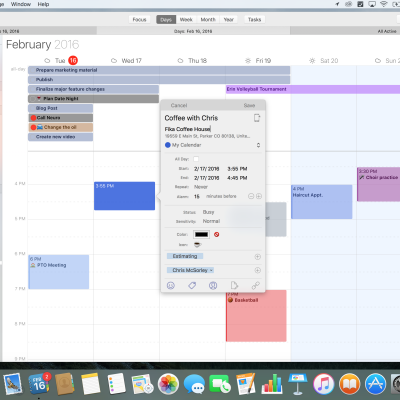
Task: Open App Store from the dock
Action: 375,384
